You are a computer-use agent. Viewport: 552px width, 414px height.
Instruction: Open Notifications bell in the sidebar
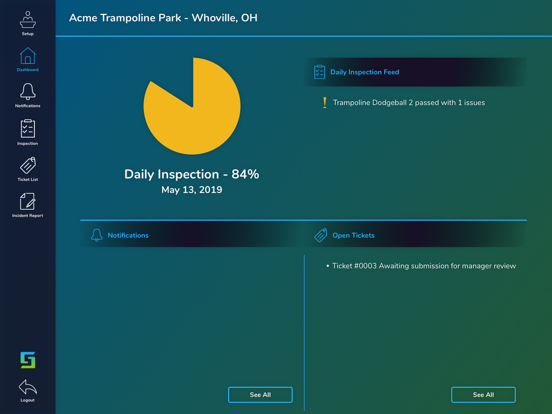coord(27,95)
